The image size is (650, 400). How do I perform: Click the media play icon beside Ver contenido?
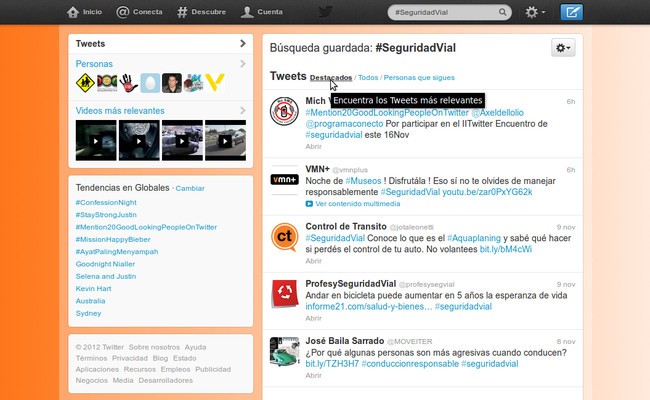click(309, 204)
